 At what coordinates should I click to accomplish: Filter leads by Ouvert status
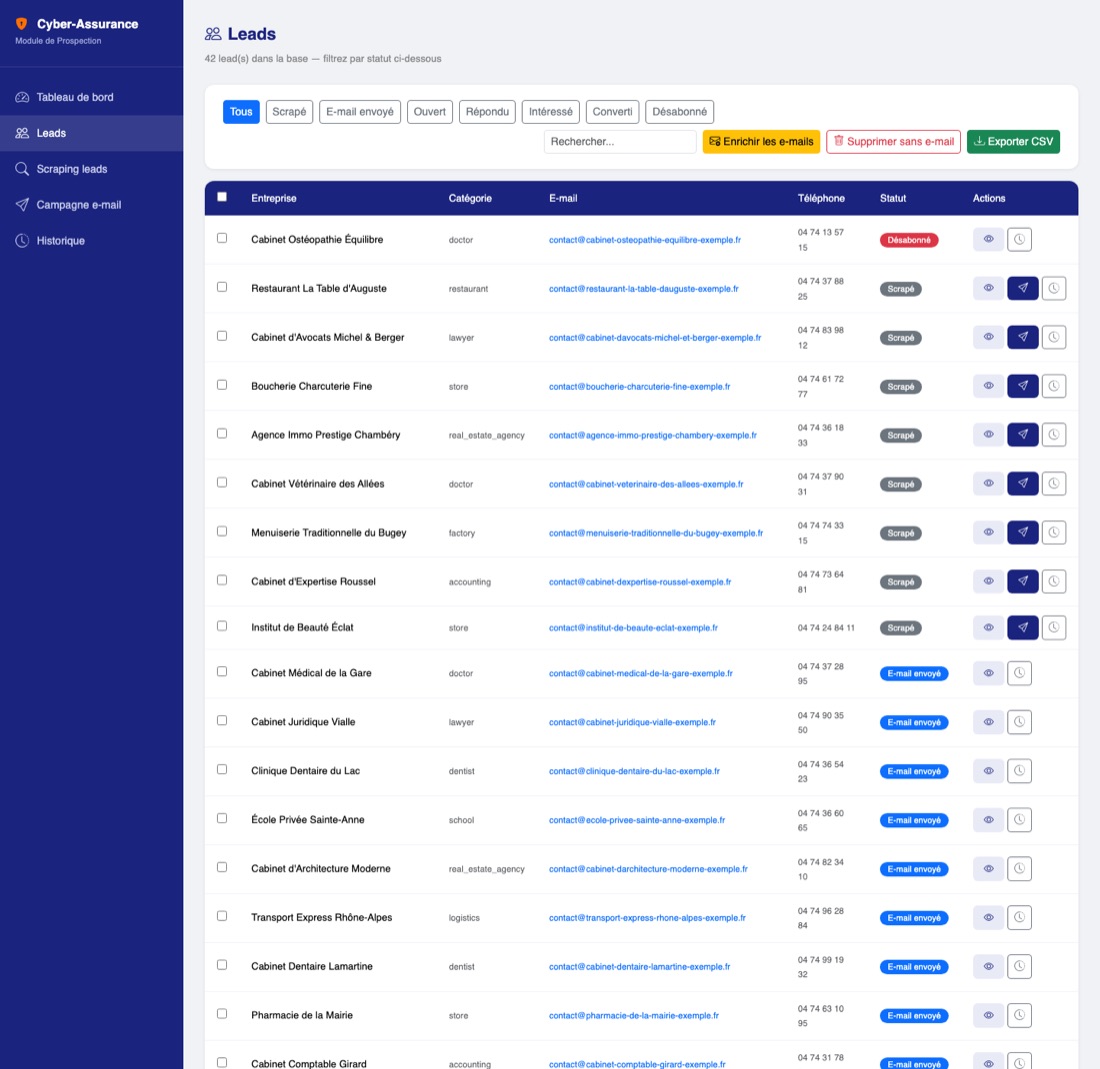pos(429,112)
